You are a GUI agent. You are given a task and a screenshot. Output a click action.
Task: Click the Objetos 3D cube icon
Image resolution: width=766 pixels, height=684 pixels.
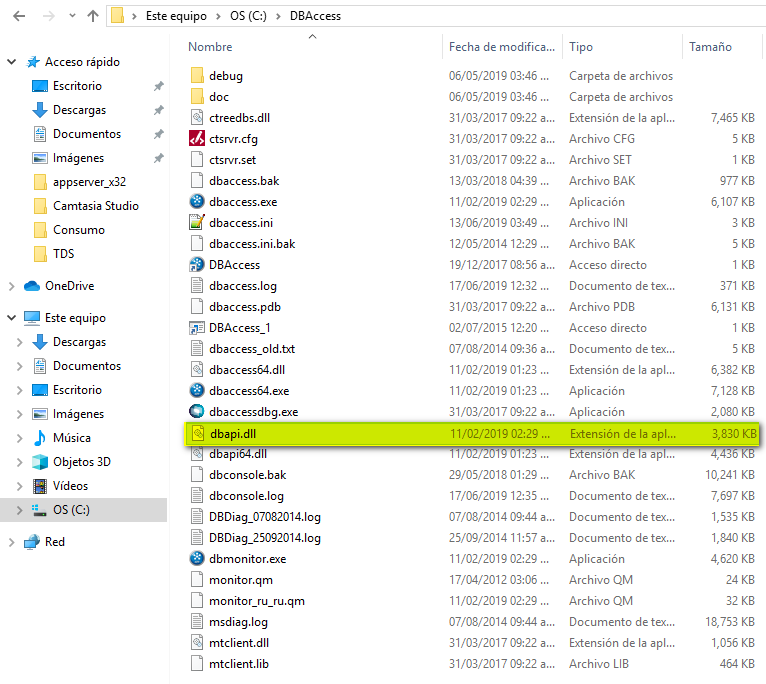[40, 462]
